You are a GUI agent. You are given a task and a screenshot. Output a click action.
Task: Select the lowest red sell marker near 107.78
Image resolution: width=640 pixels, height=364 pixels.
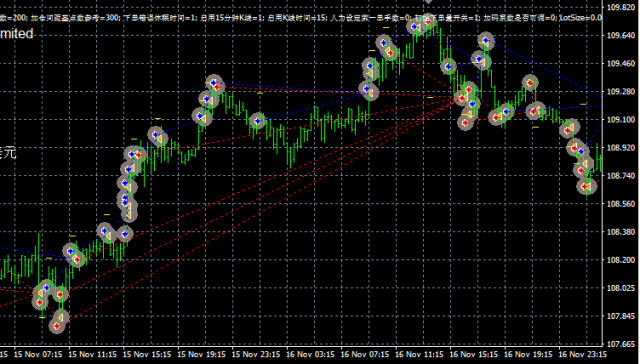pos(57,326)
